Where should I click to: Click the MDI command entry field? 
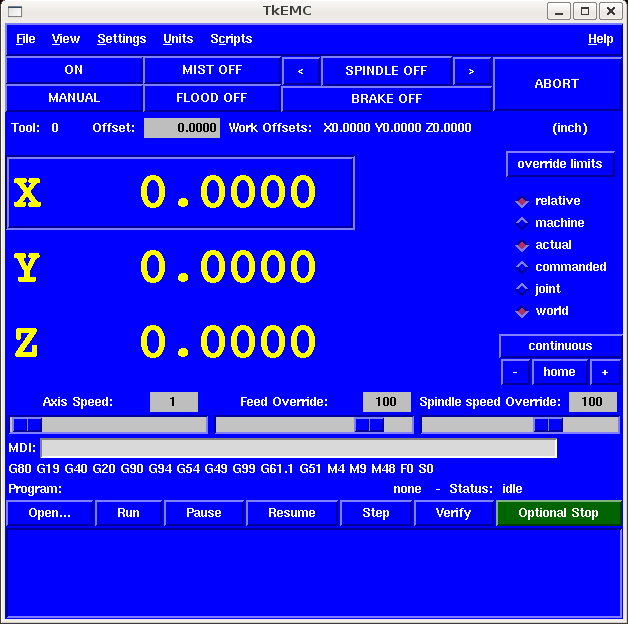point(299,448)
